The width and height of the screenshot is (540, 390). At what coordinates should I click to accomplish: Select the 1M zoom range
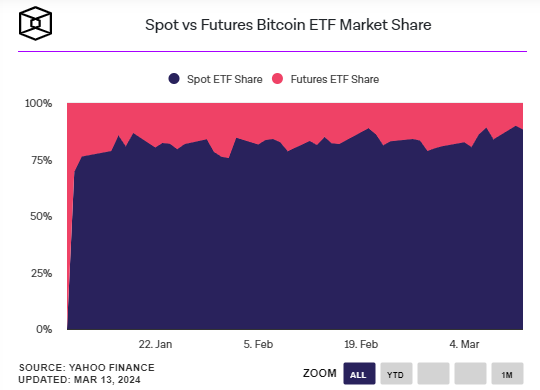507,373
